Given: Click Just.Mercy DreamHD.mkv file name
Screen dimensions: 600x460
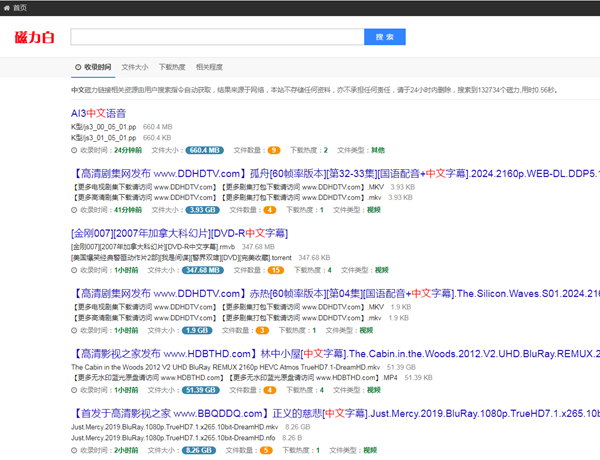Looking at the screenshot, I should 174,427.
